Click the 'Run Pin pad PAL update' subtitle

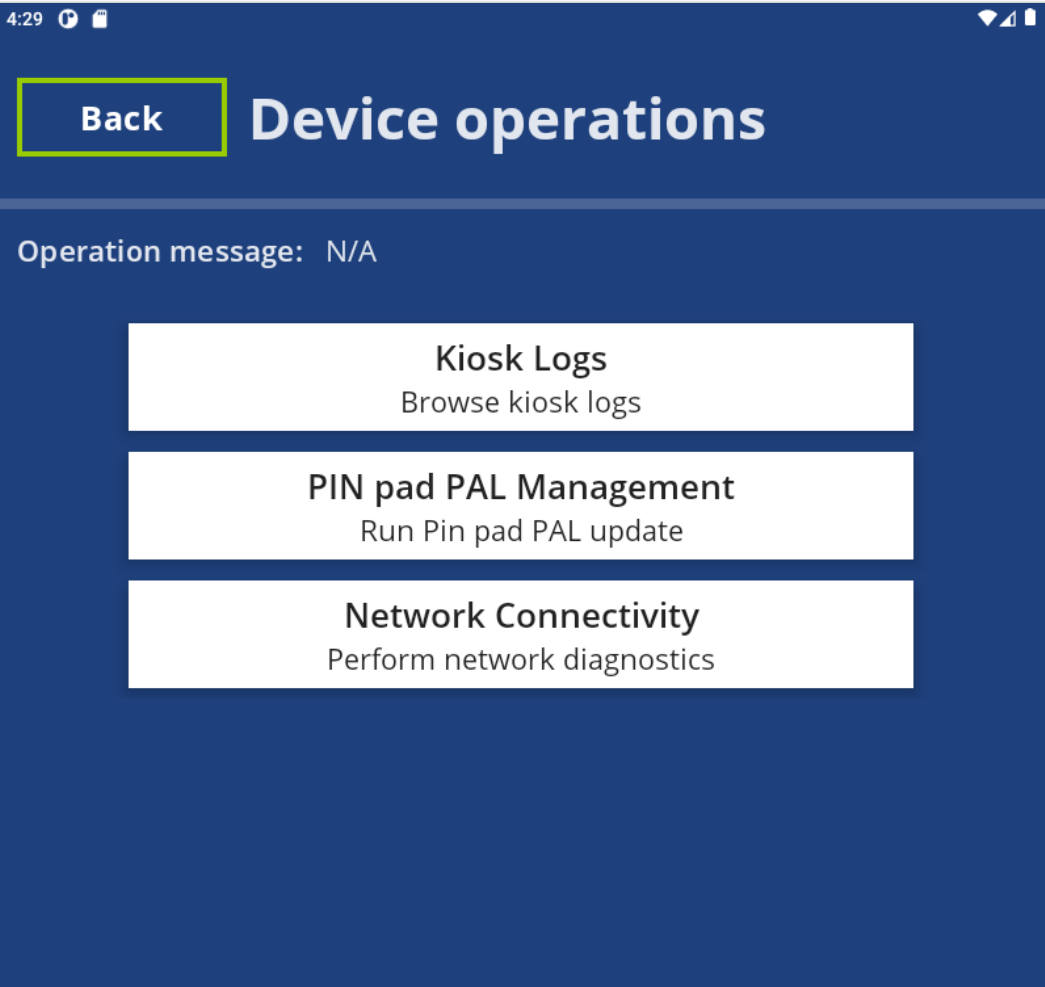coord(521,531)
